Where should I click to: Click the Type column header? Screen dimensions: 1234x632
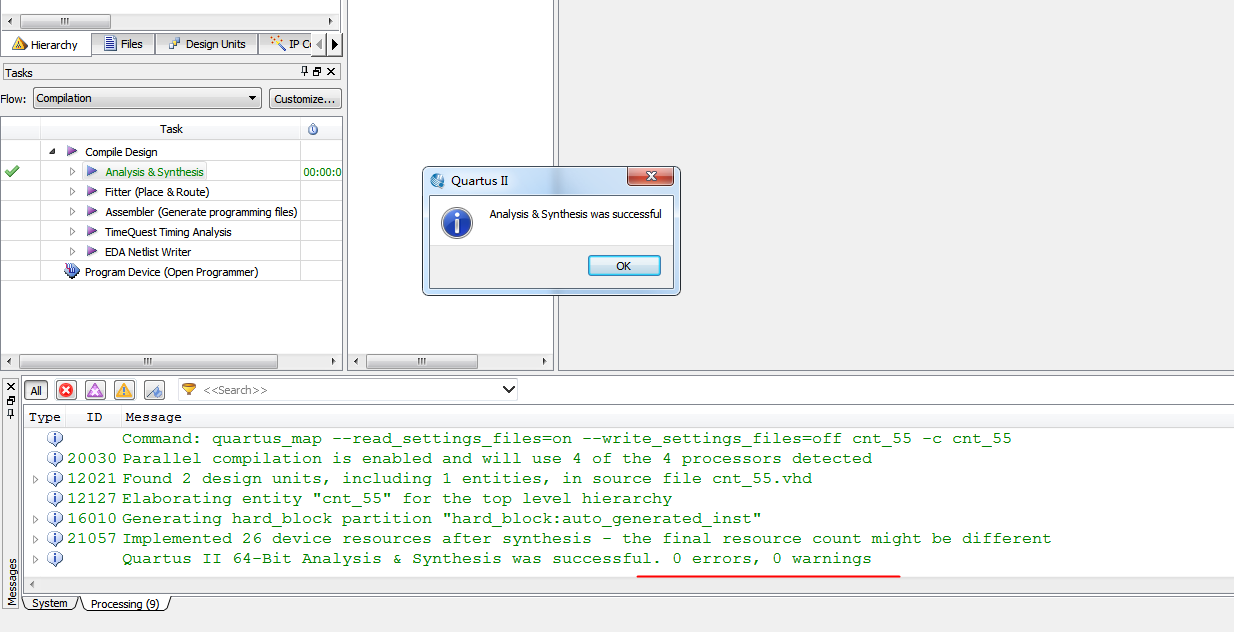tap(45, 417)
